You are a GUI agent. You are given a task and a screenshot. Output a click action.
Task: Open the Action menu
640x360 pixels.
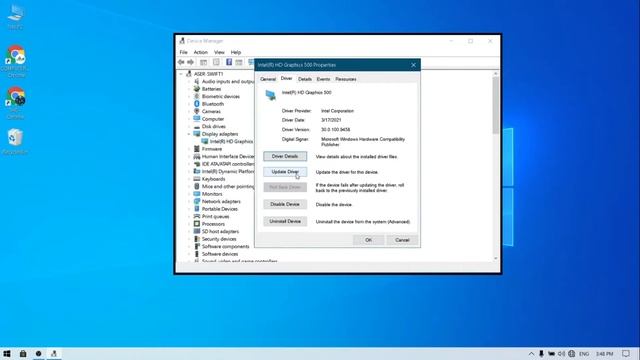[x=200, y=52]
